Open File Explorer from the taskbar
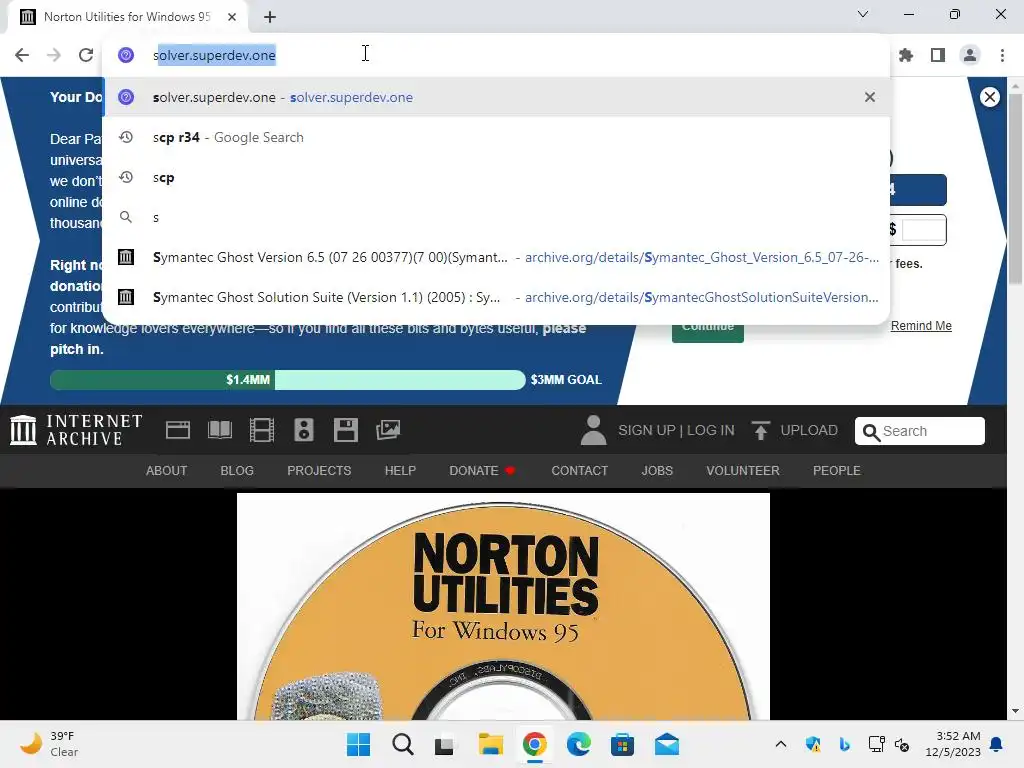Image resolution: width=1024 pixels, height=768 pixels. coord(490,744)
